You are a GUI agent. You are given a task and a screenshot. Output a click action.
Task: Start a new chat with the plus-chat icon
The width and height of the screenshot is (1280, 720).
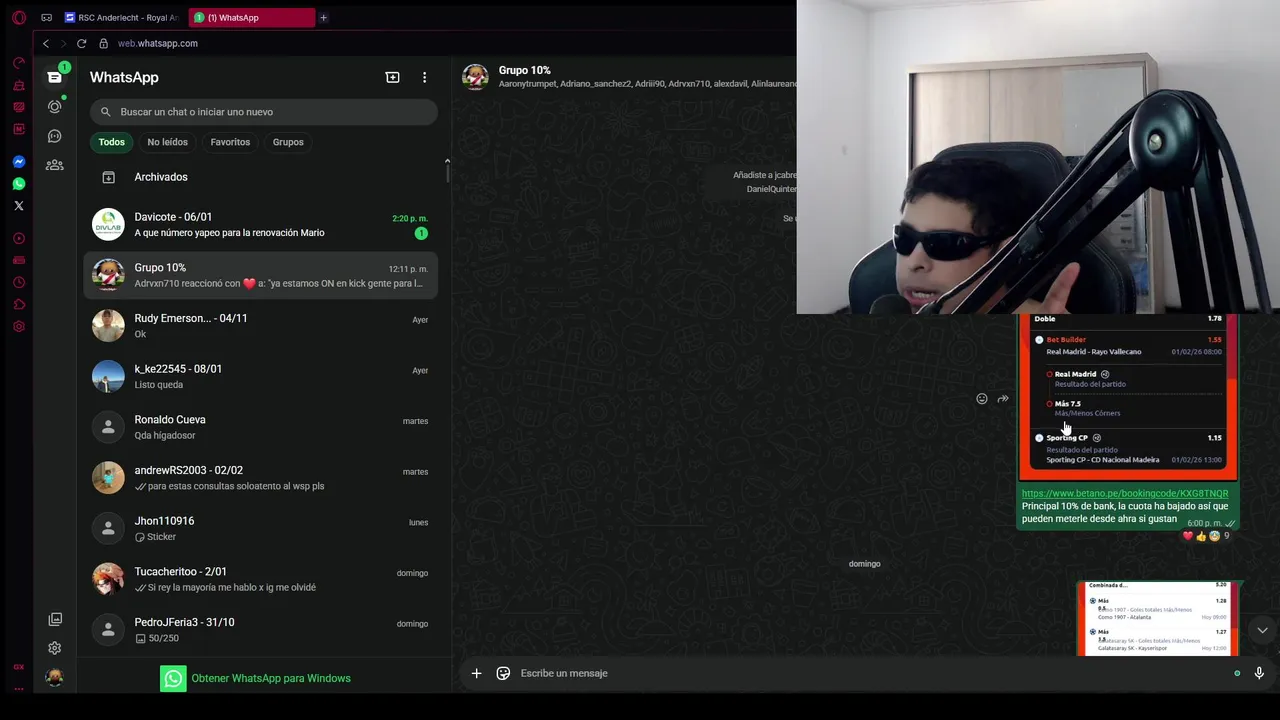pos(392,77)
